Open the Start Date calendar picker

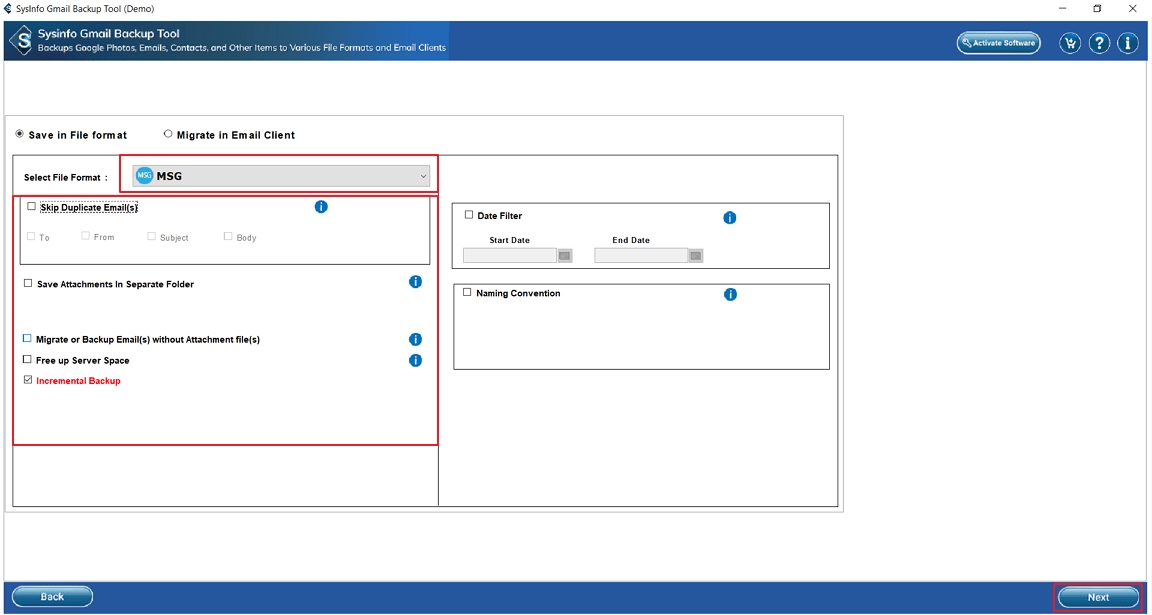coord(565,256)
